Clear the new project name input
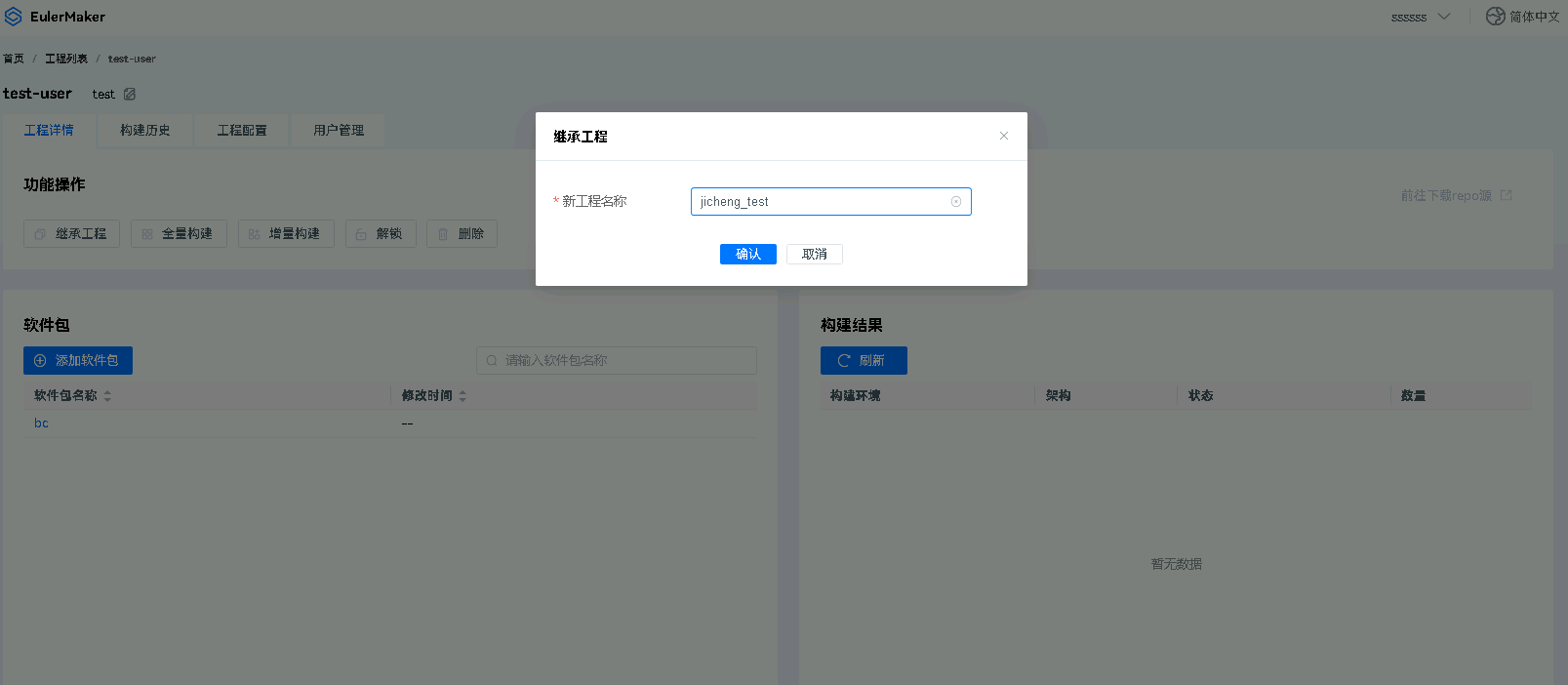The image size is (1568, 685). (955, 202)
